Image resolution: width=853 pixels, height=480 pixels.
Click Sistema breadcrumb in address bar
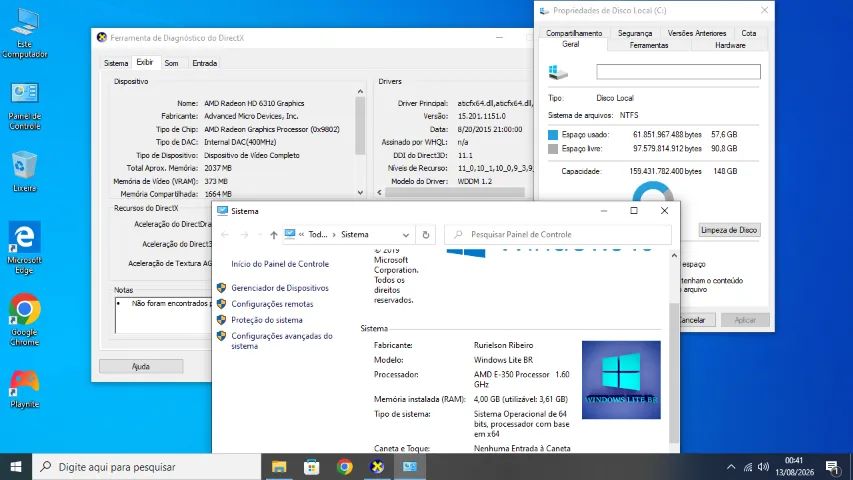coord(355,235)
